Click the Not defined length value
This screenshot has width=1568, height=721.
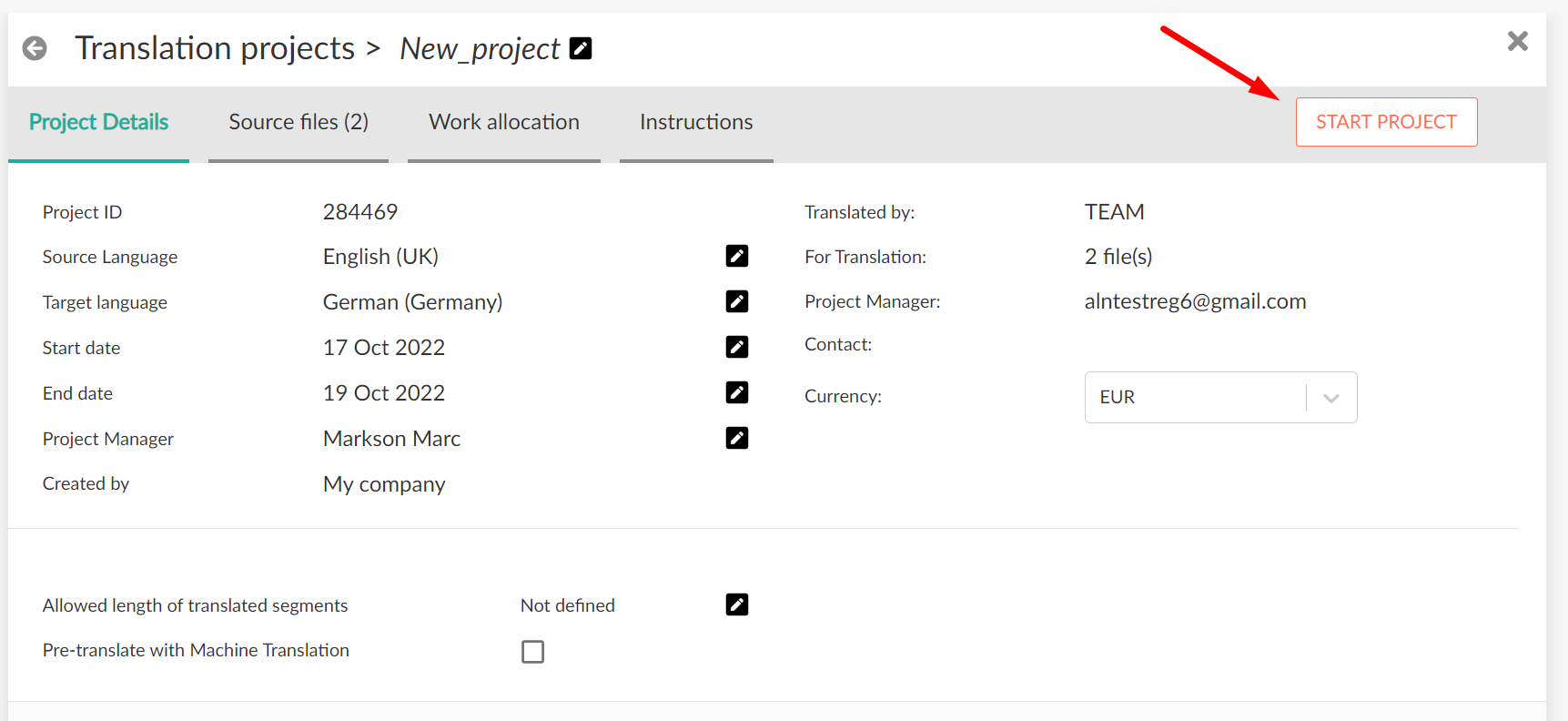568,605
